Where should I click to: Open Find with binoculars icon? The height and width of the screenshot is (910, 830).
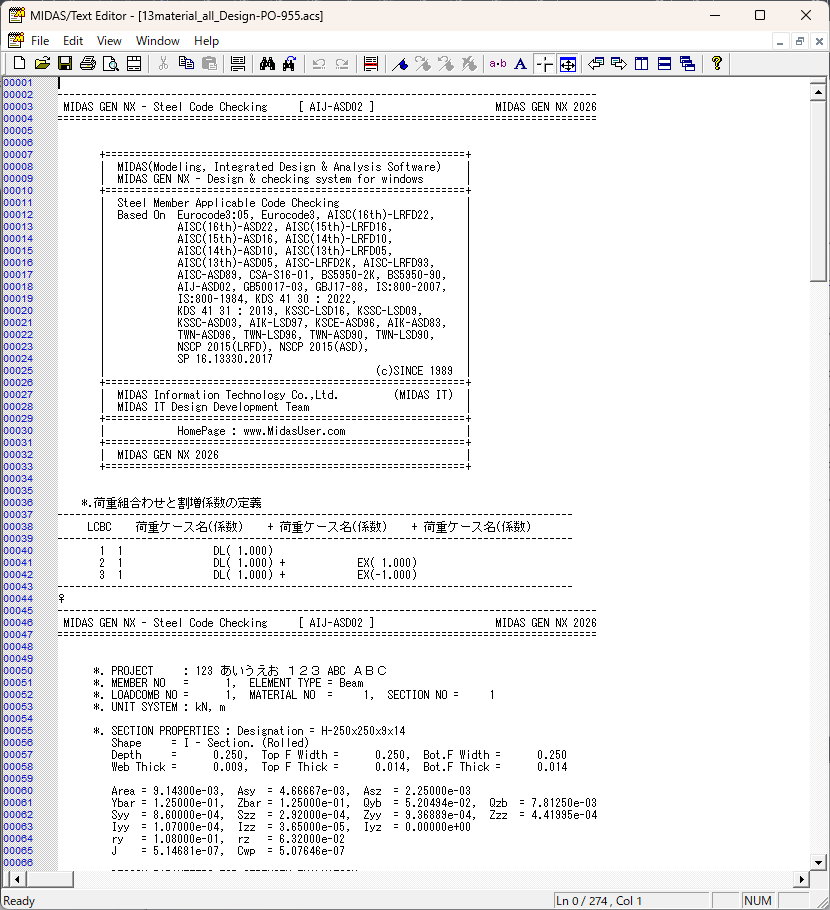point(267,63)
